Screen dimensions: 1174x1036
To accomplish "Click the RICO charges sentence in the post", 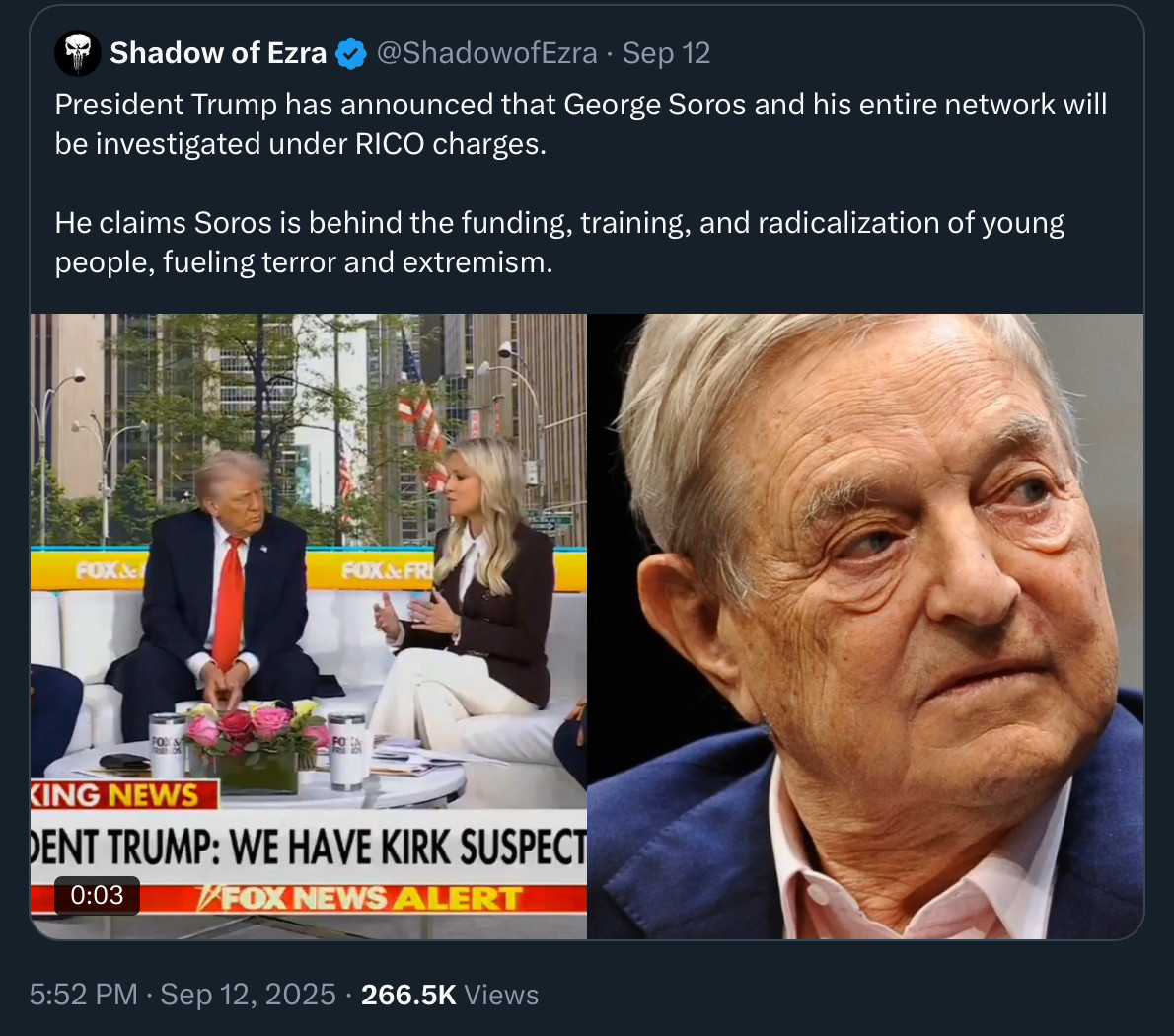I will click(x=300, y=144).
